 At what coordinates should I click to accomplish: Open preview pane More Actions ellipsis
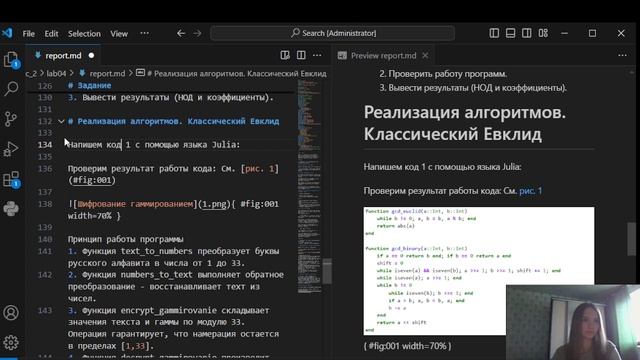click(622, 55)
